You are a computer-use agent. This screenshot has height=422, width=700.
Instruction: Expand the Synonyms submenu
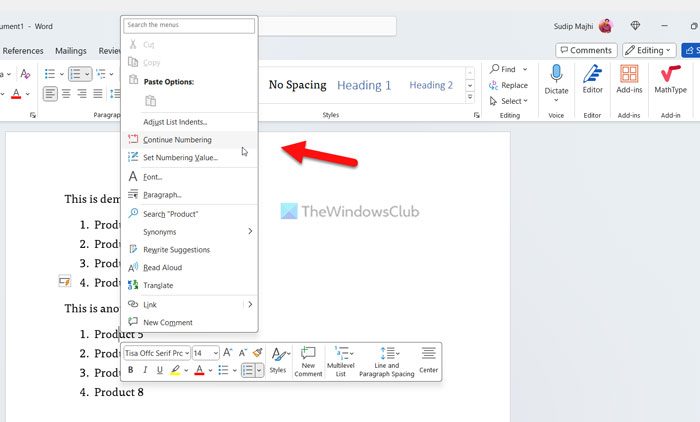[x=250, y=231]
